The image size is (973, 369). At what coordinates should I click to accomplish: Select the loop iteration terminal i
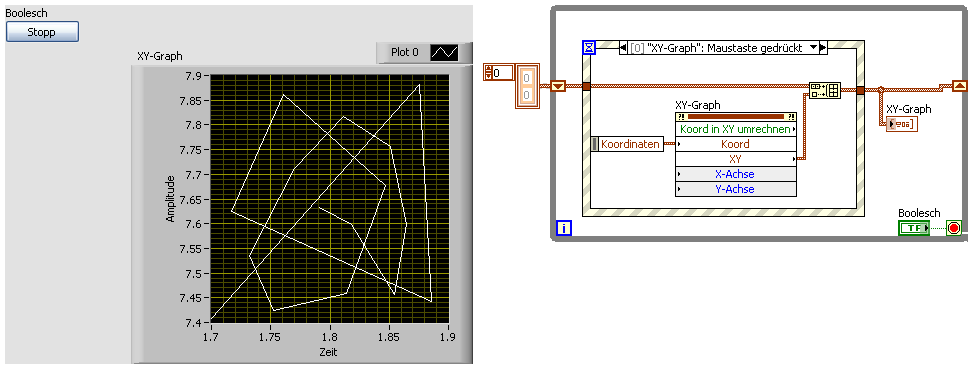(563, 228)
